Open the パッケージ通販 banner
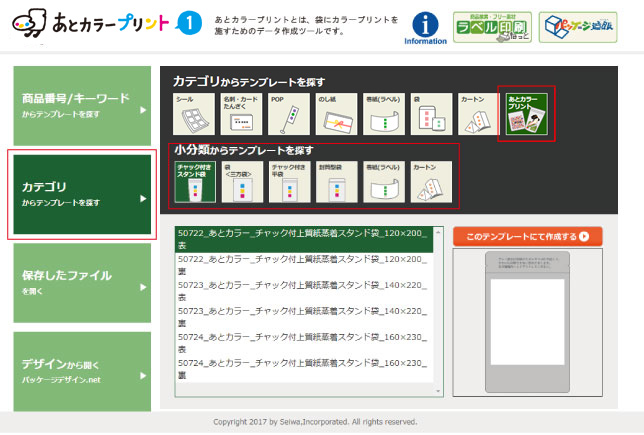Screen dimensions: 644x435 [578, 27]
